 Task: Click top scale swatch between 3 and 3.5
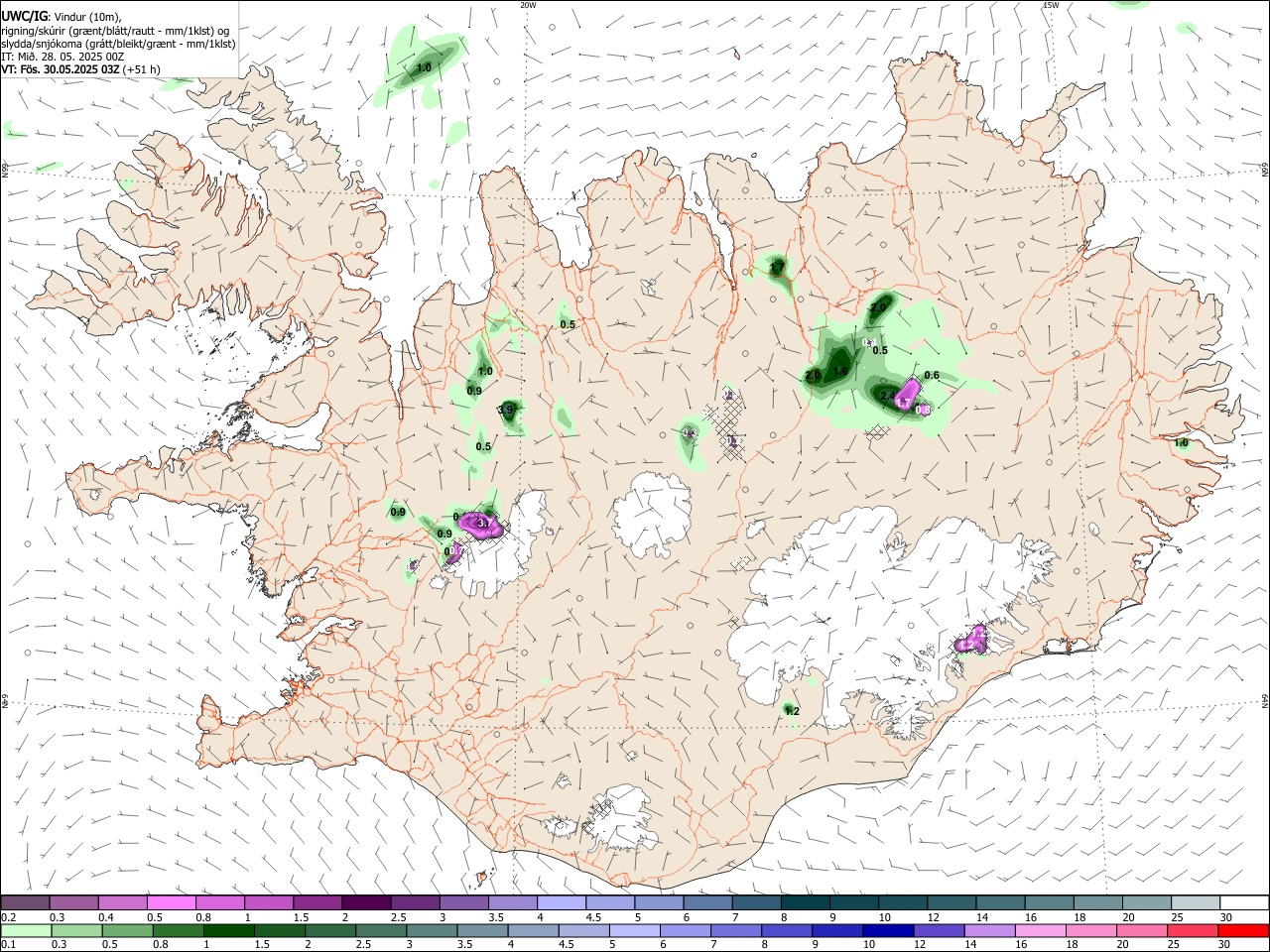(463, 902)
